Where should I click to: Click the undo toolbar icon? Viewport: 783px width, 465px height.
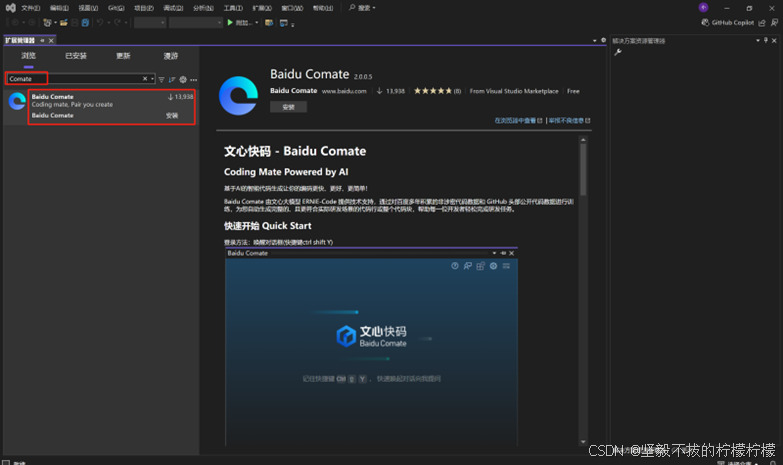100,22
